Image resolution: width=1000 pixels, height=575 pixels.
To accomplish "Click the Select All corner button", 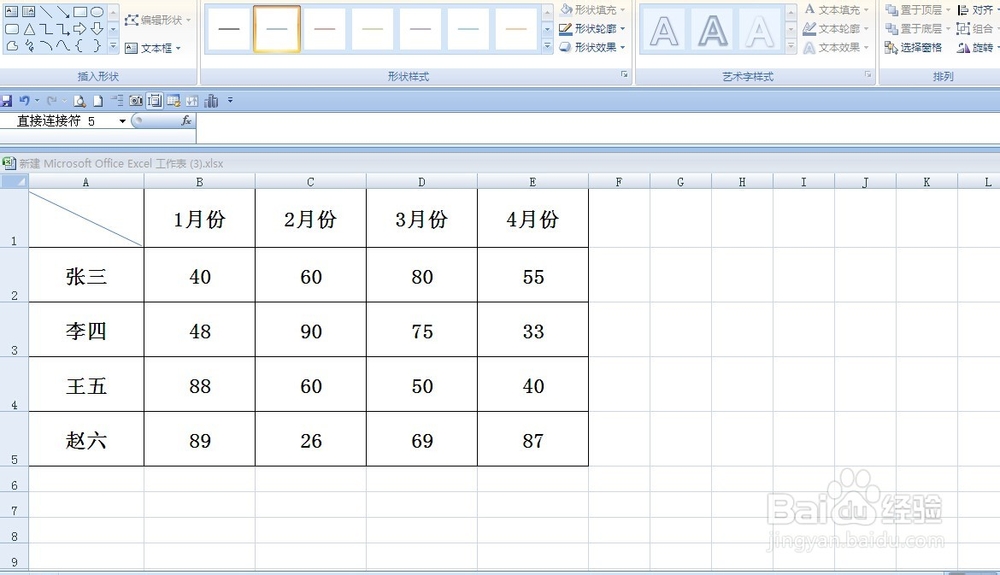I will click(14, 182).
